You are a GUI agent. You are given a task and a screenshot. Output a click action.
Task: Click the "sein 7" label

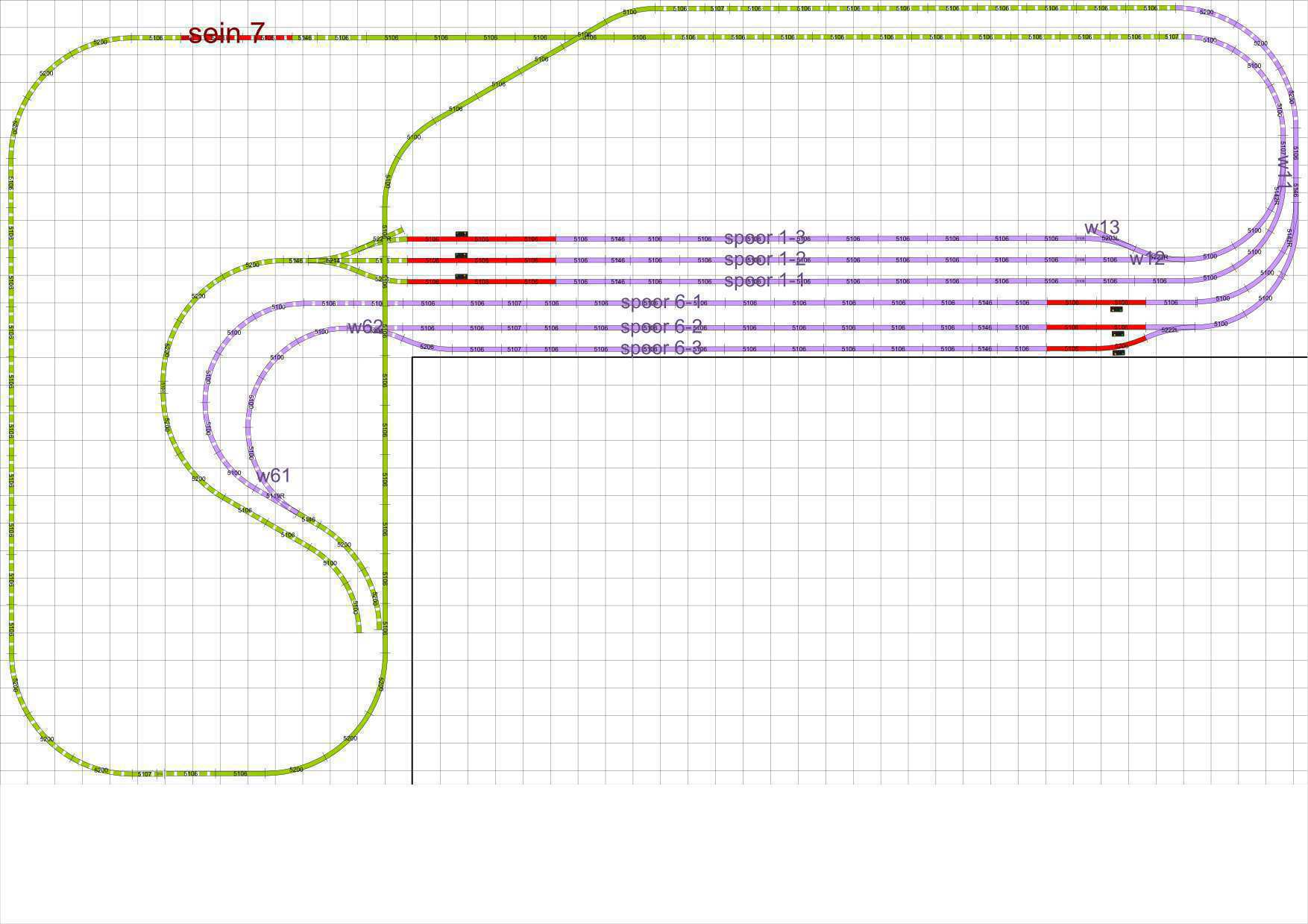(227, 34)
